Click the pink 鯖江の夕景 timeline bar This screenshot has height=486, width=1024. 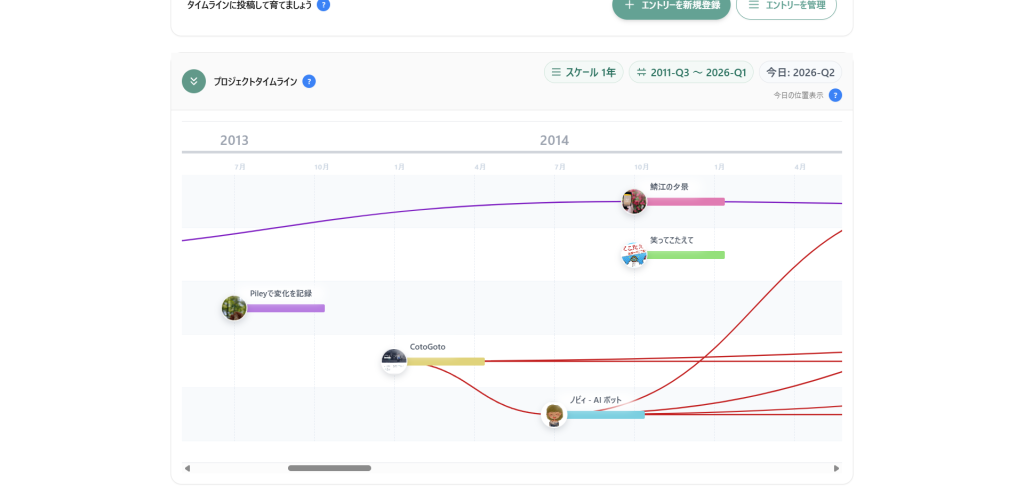(x=686, y=202)
